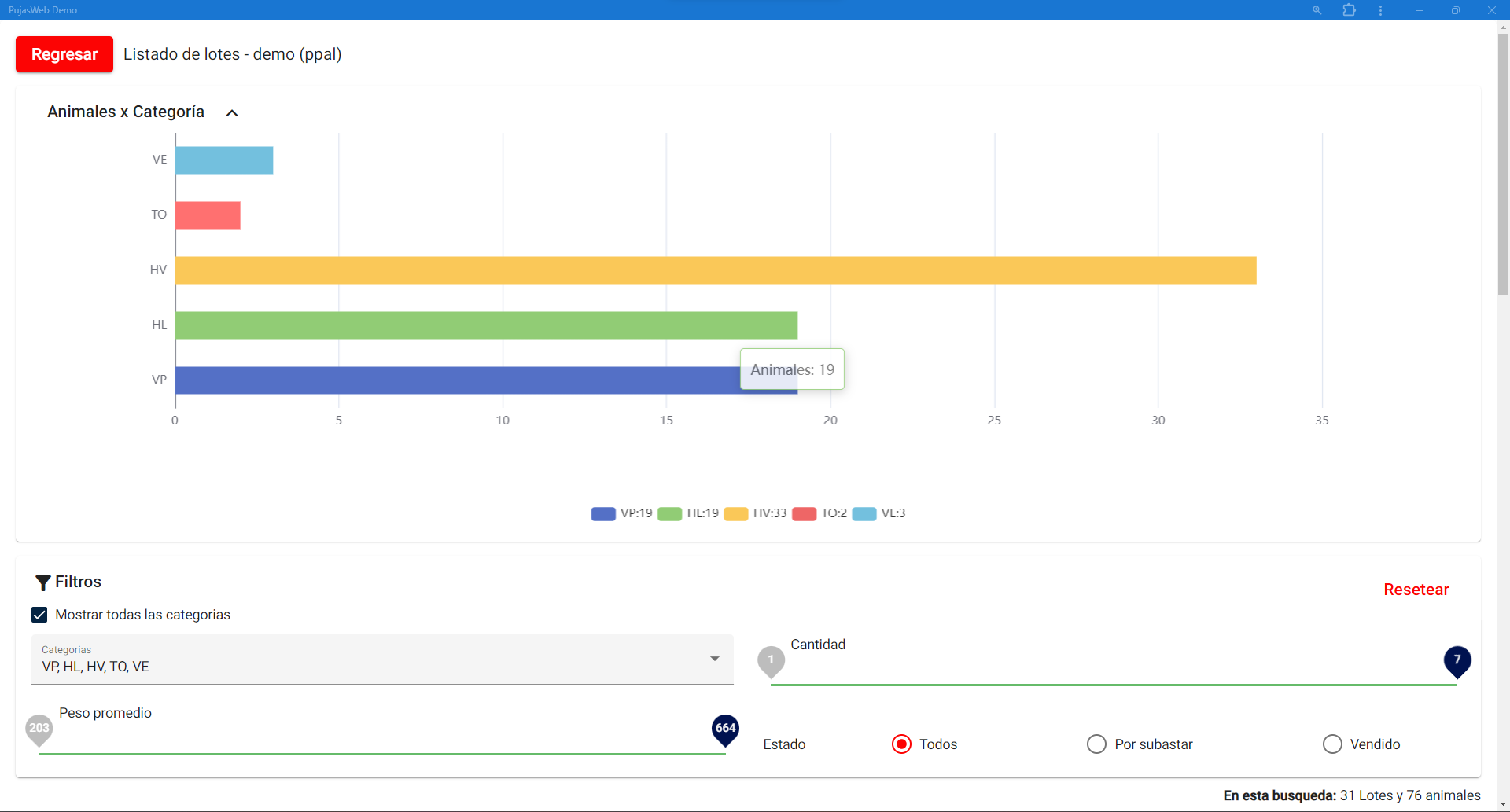This screenshot has height=812, width=1510.
Task: Uncheck Mostrar todas las categorias
Action: click(39, 615)
